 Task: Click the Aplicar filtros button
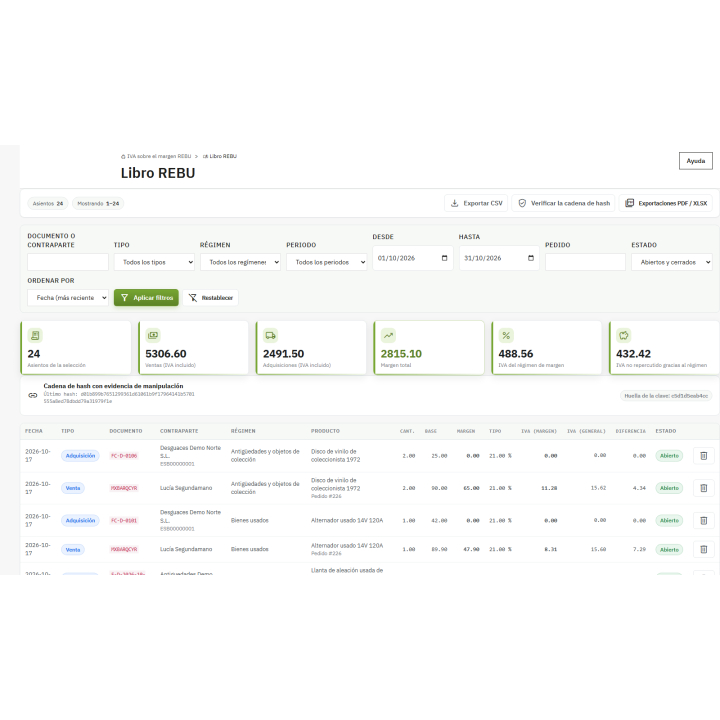click(146, 298)
